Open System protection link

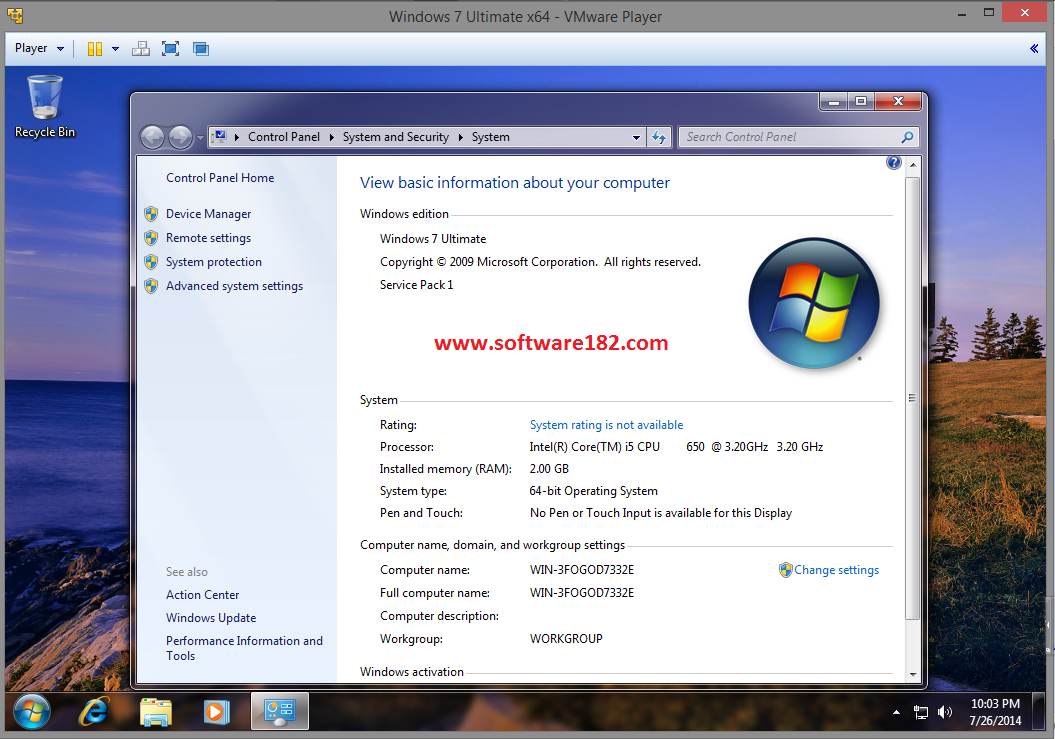(214, 262)
